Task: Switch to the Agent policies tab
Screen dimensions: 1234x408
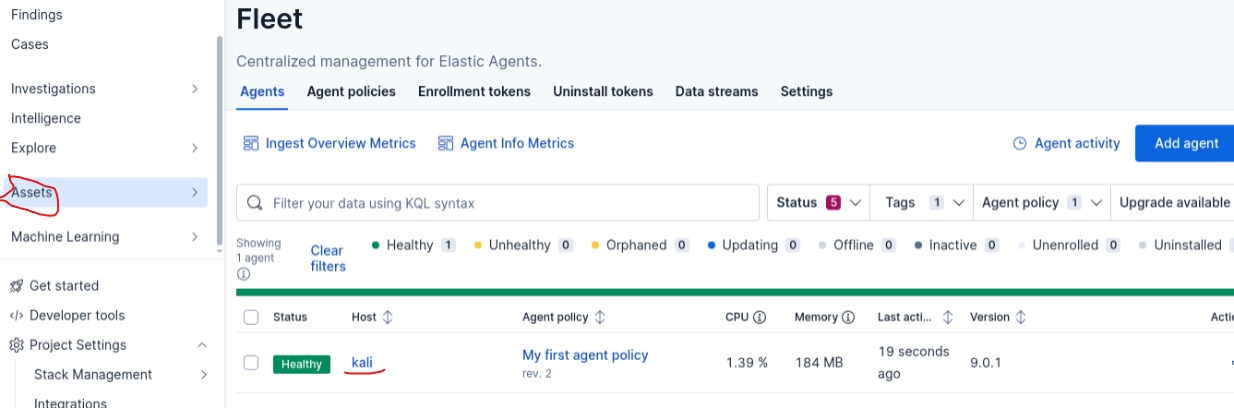Action: click(x=351, y=91)
